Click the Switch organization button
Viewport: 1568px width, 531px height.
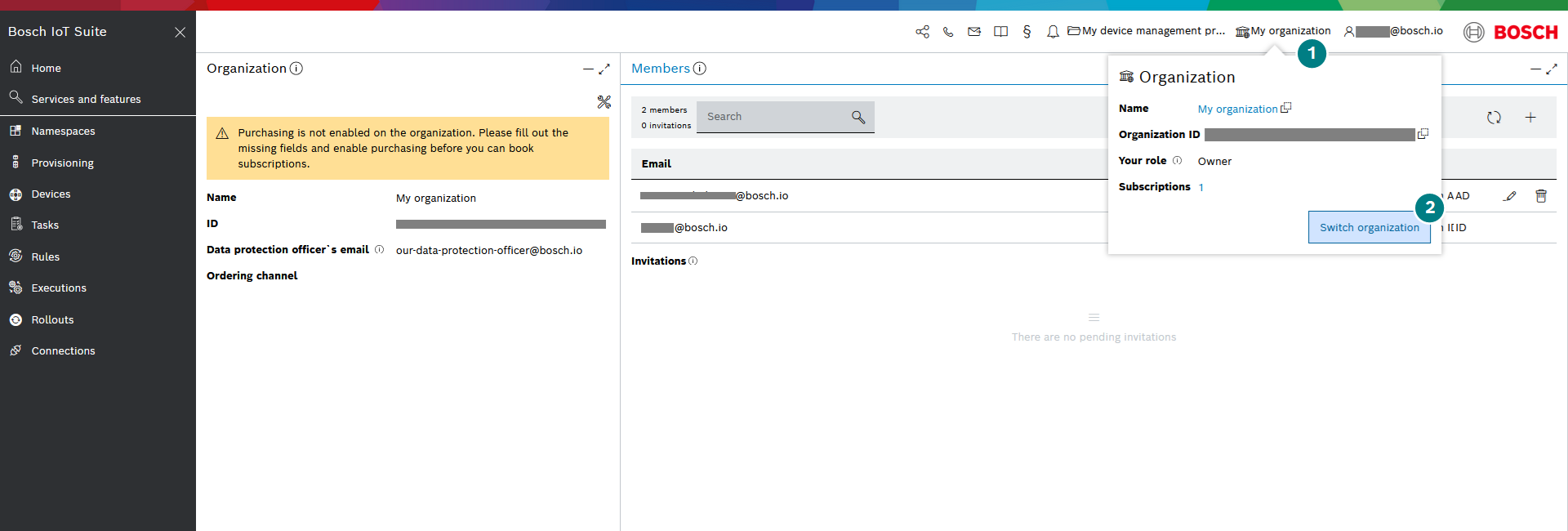(1370, 227)
